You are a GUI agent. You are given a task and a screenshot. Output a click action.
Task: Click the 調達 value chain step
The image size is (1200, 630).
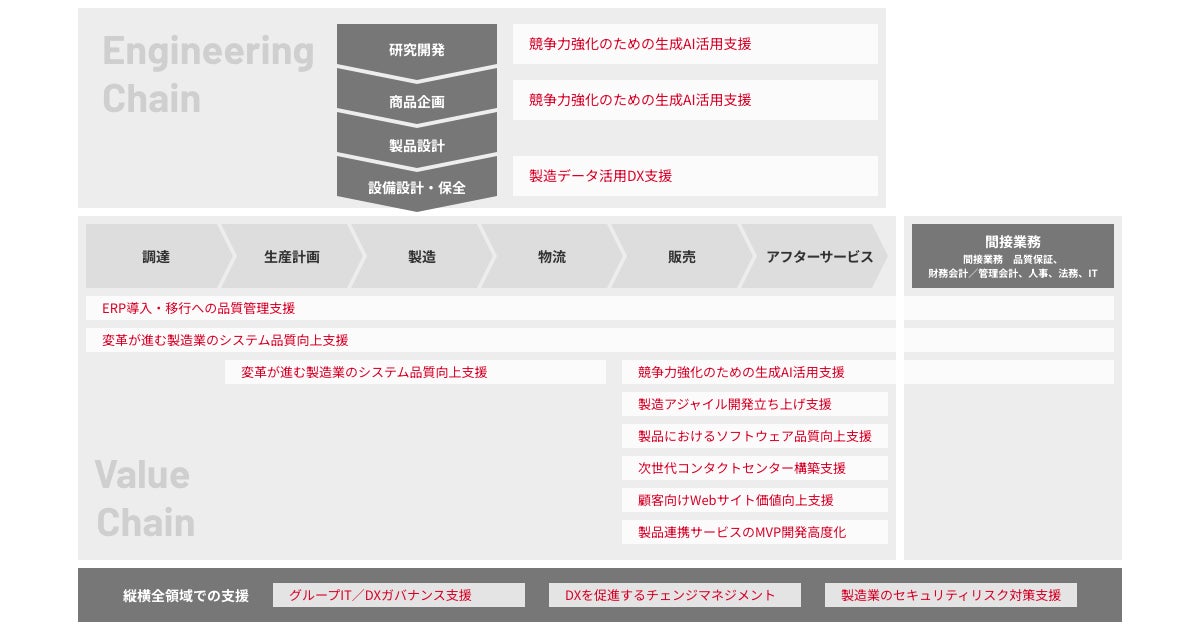coord(156,257)
